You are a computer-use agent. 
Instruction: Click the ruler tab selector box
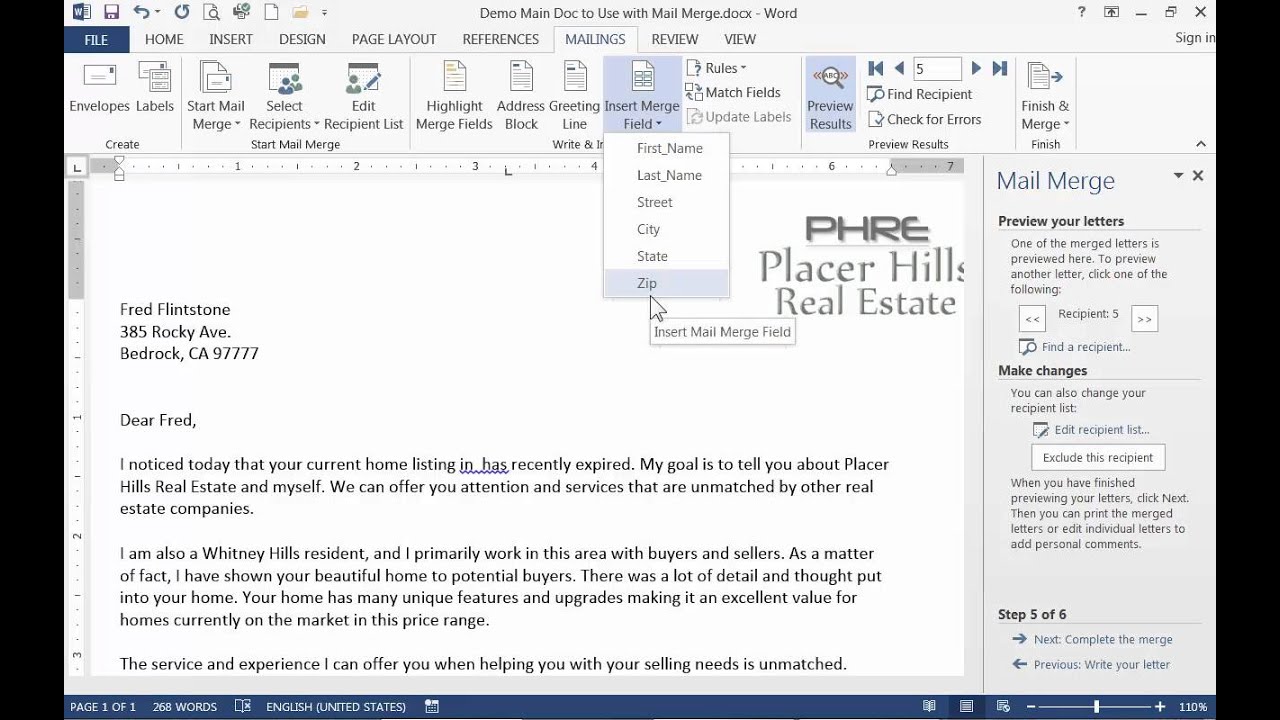[x=77, y=167]
